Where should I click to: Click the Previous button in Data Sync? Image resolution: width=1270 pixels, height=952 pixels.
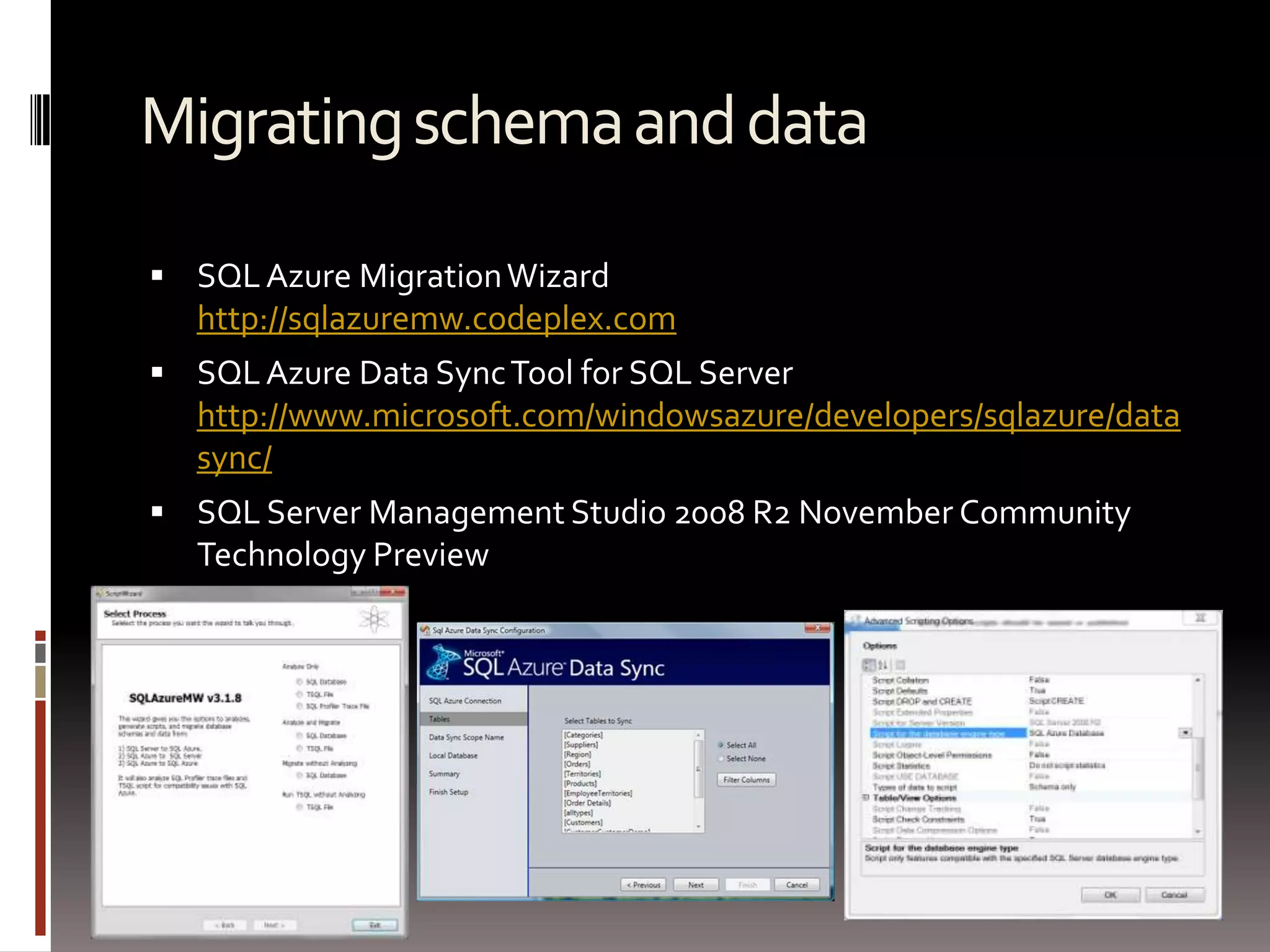(x=643, y=884)
